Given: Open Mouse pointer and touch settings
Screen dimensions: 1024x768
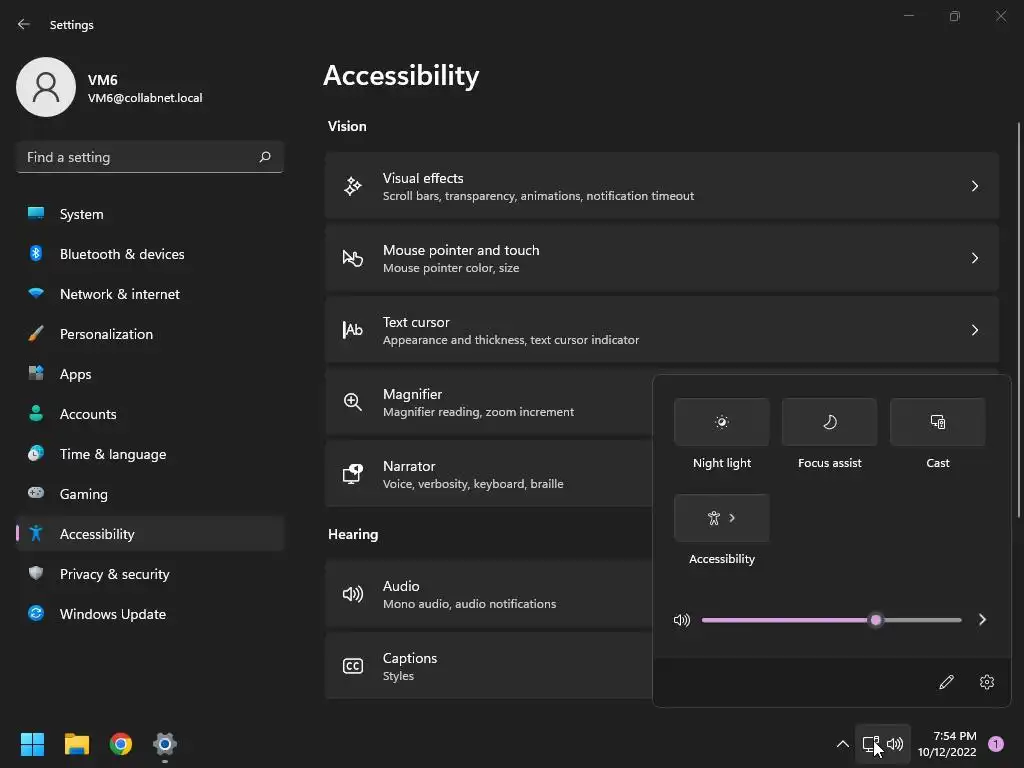Looking at the screenshot, I should pos(662,258).
